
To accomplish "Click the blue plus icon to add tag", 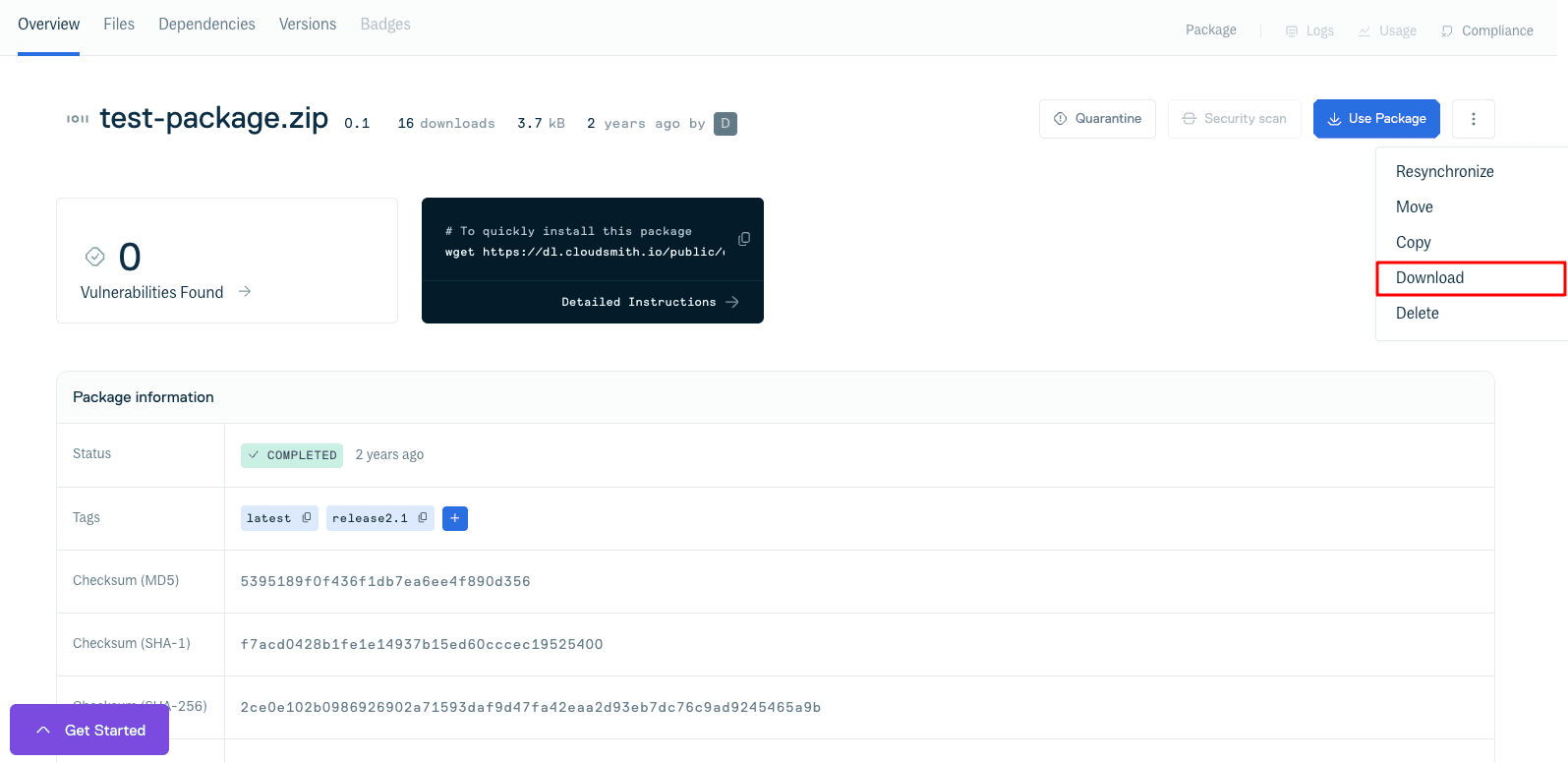I will pos(455,518).
